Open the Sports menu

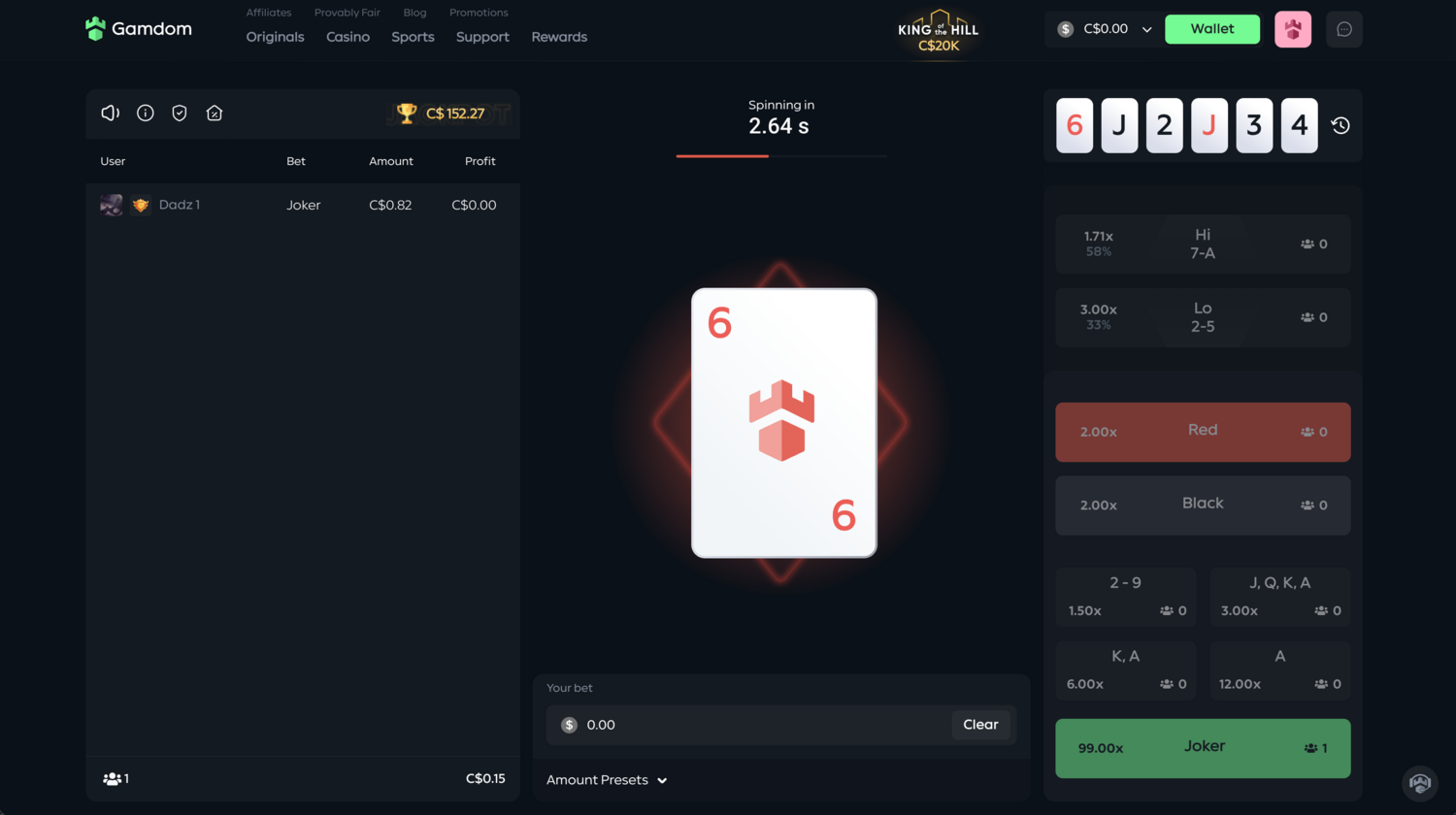413,37
